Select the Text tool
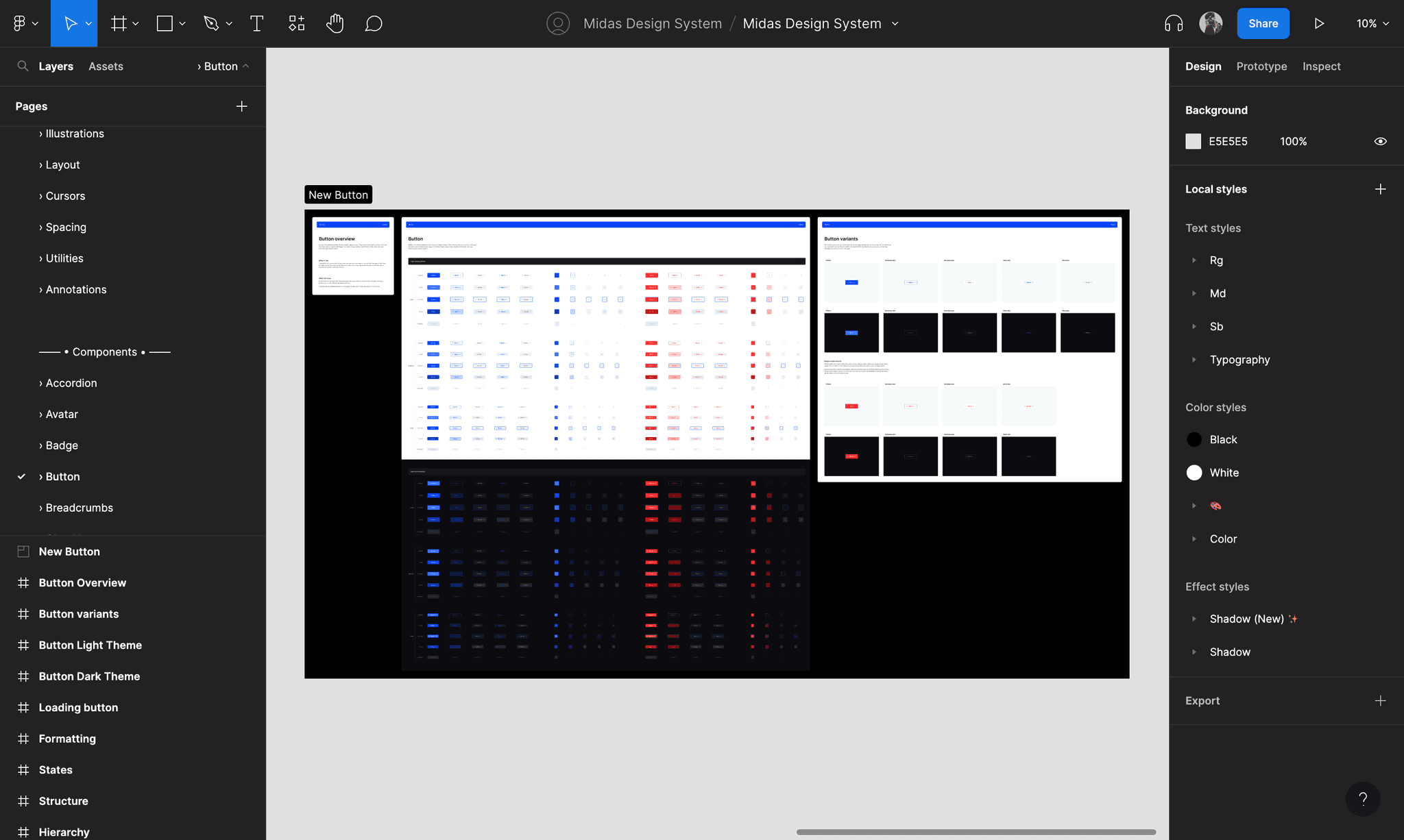This screenshot has height=840, width=1404. pyautogui.click(x=257, y=23)
